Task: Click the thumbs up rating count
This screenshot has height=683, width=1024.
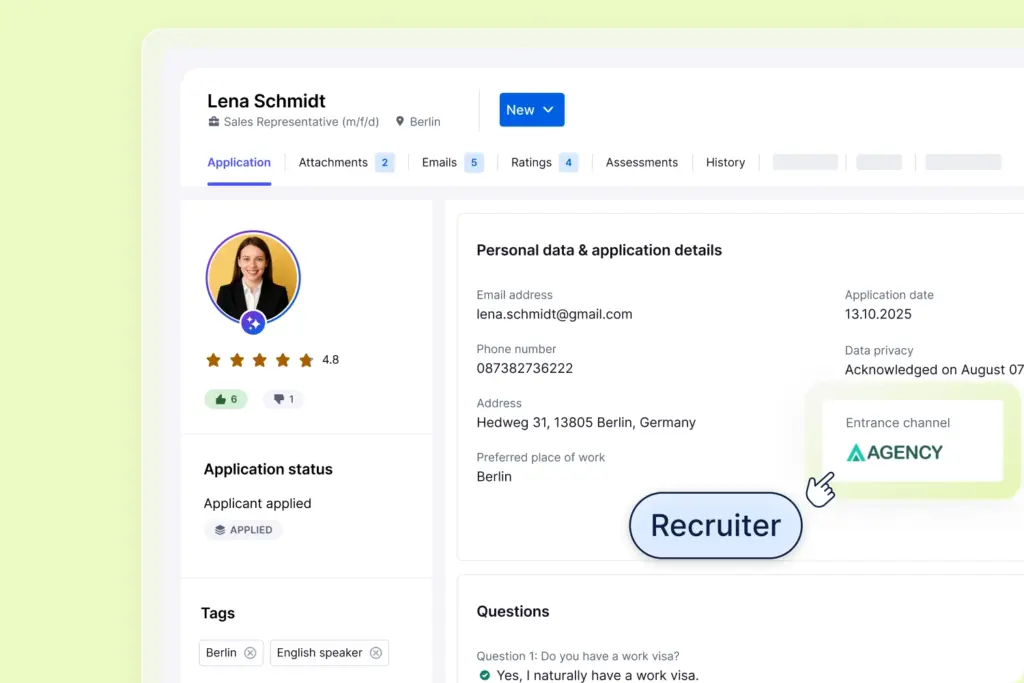Action: (x=226, y=399)
